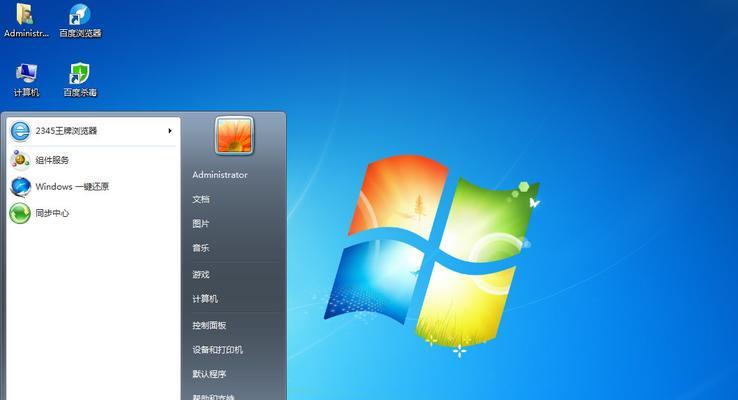The image size is (738, 400).
Task: Open 计算机 in Start menu right pane
Action: (205, 299)
